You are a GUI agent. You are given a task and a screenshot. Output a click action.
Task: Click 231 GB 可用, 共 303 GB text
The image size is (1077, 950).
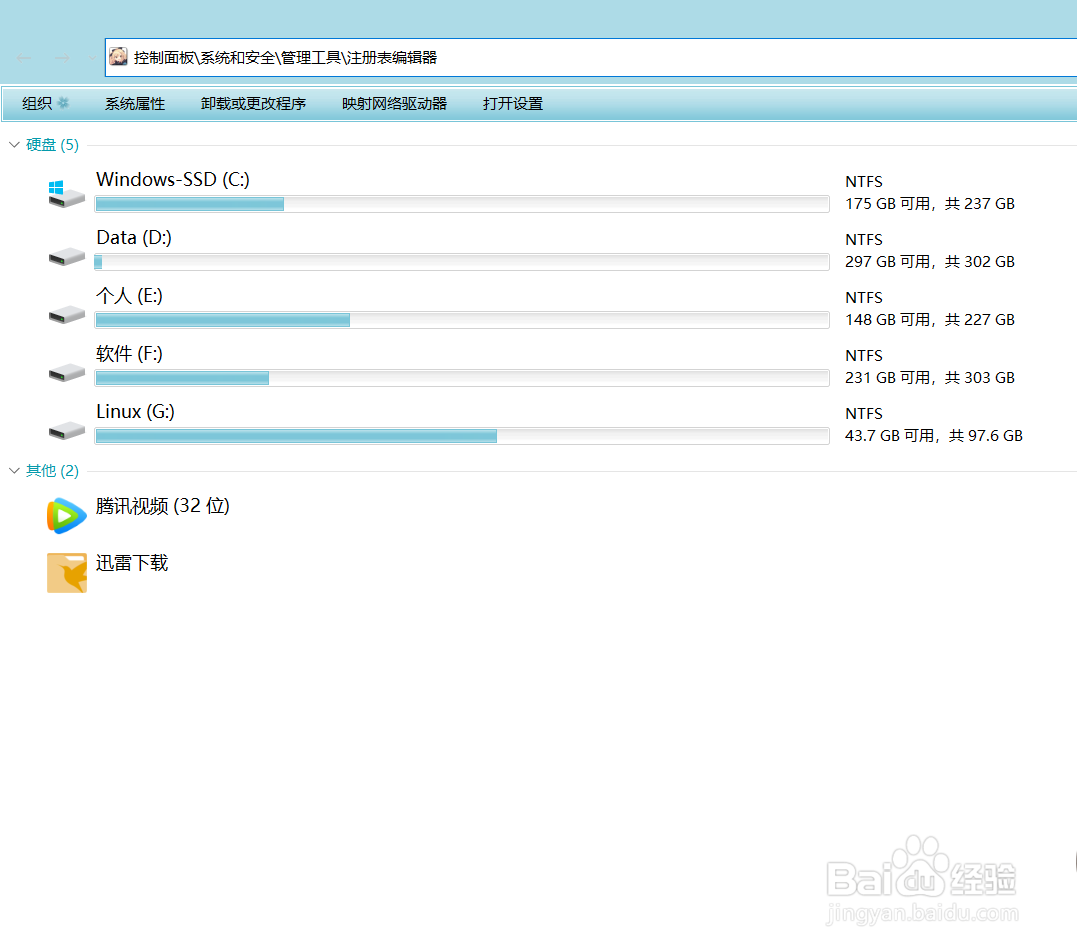tap(930, 378)
